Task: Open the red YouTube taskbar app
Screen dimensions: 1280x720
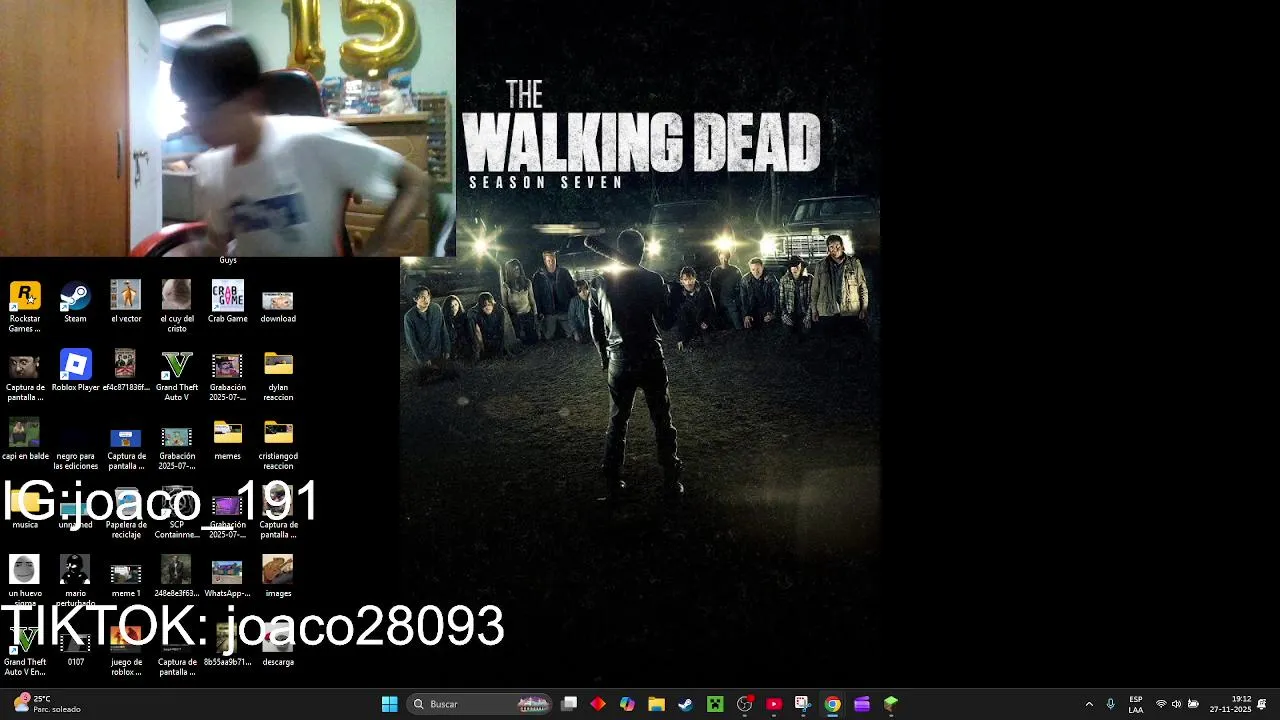Action: (773, 704)
